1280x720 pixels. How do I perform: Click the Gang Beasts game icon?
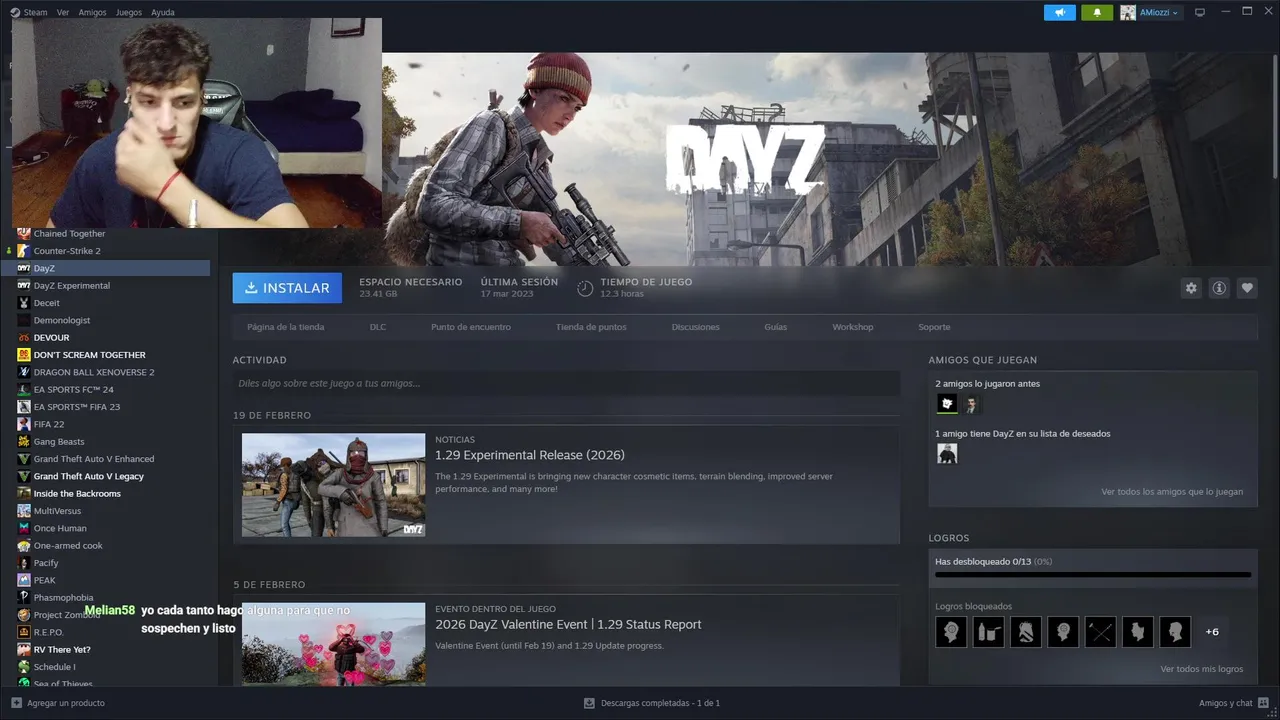(x=24, y=442)
